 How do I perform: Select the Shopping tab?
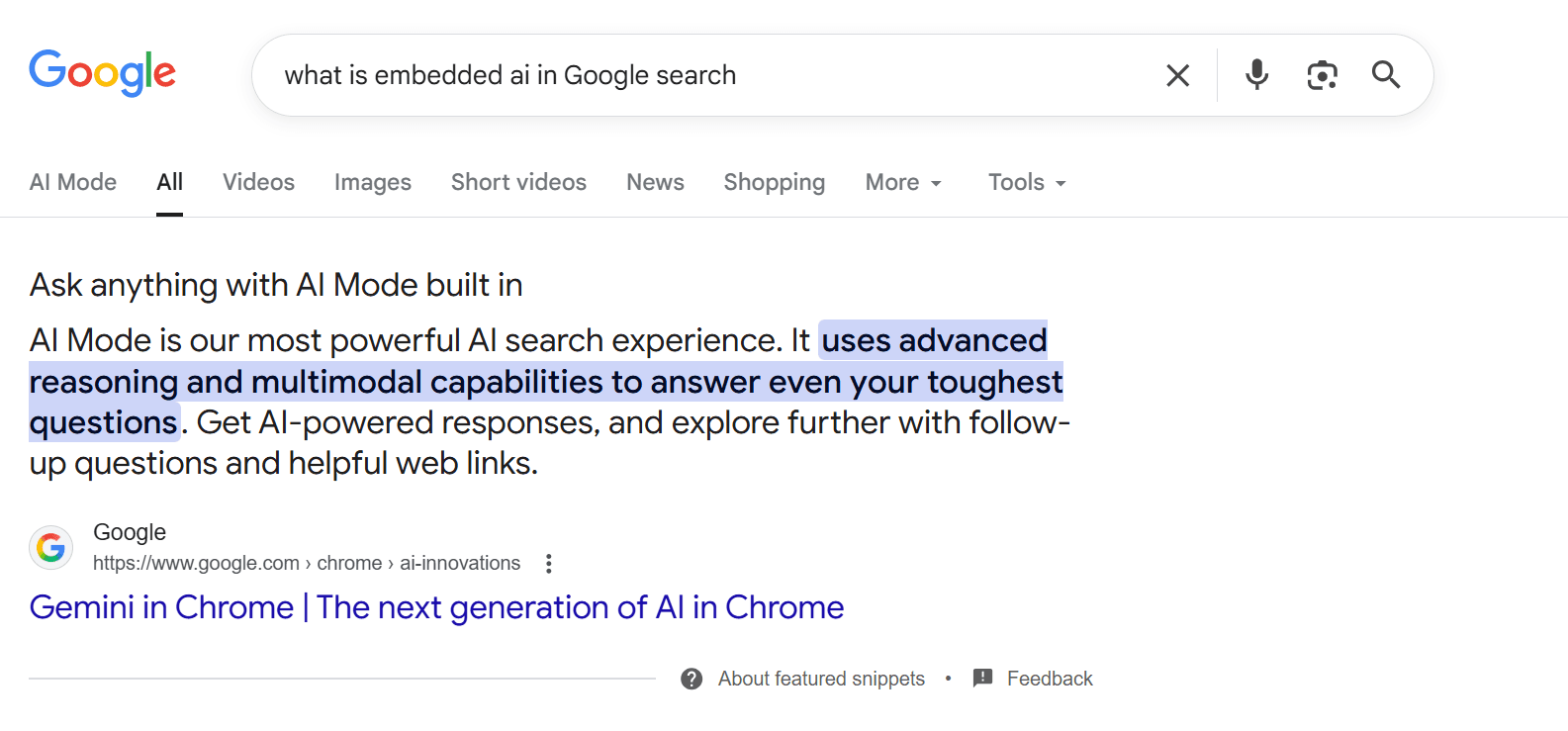[774, 183]
